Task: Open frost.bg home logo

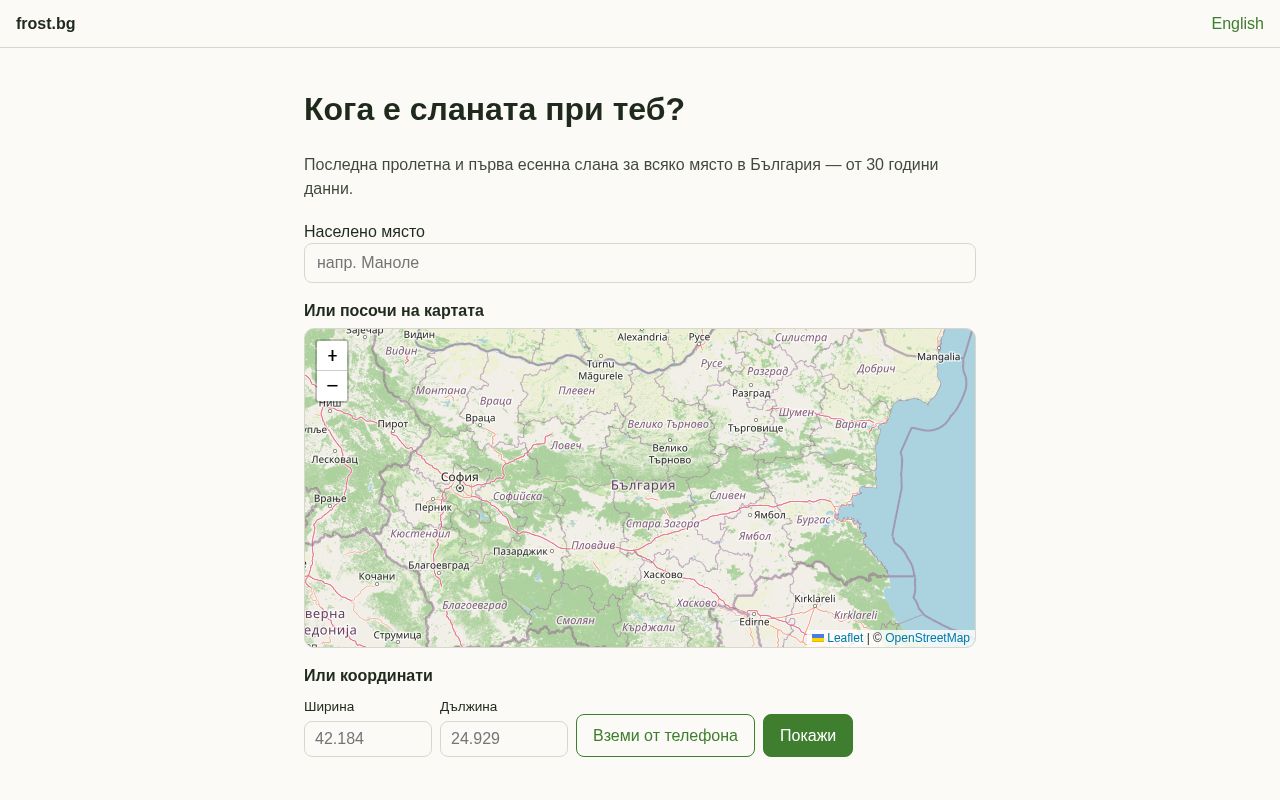Action: click(x=45, y=23)
